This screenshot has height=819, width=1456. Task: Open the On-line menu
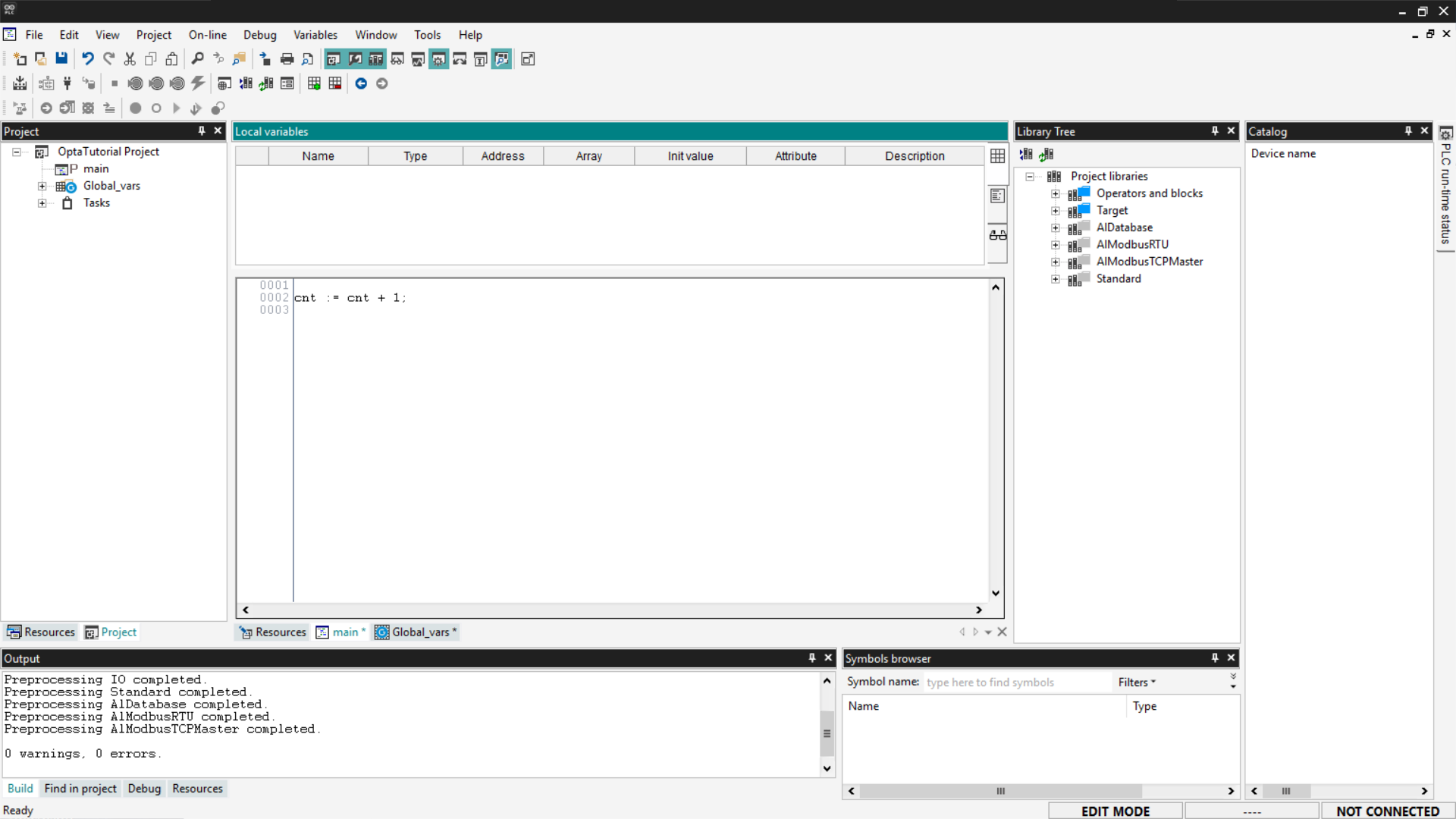click(x=207, y=35)
